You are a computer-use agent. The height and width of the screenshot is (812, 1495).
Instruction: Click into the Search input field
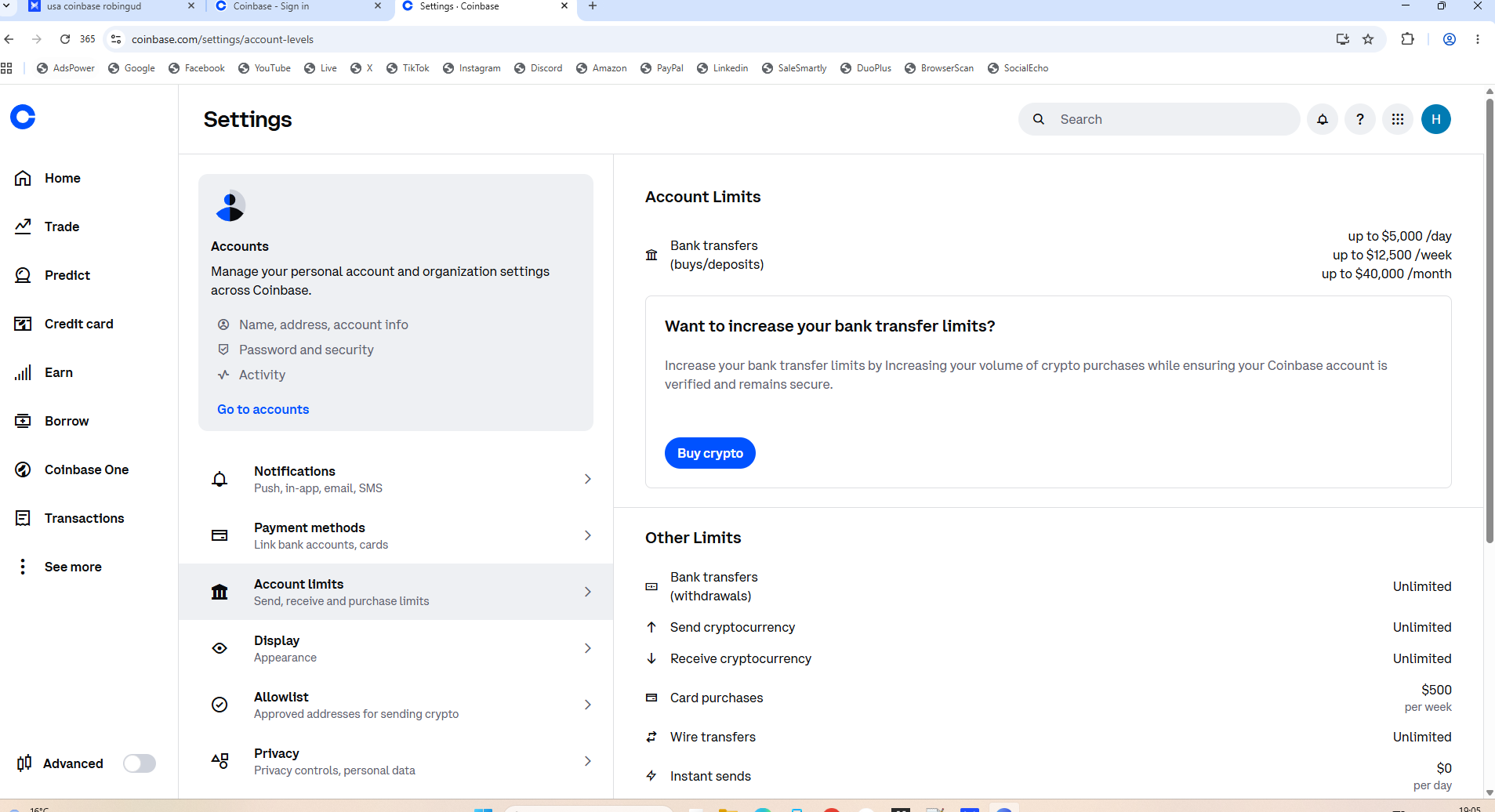click(1159, 119)
